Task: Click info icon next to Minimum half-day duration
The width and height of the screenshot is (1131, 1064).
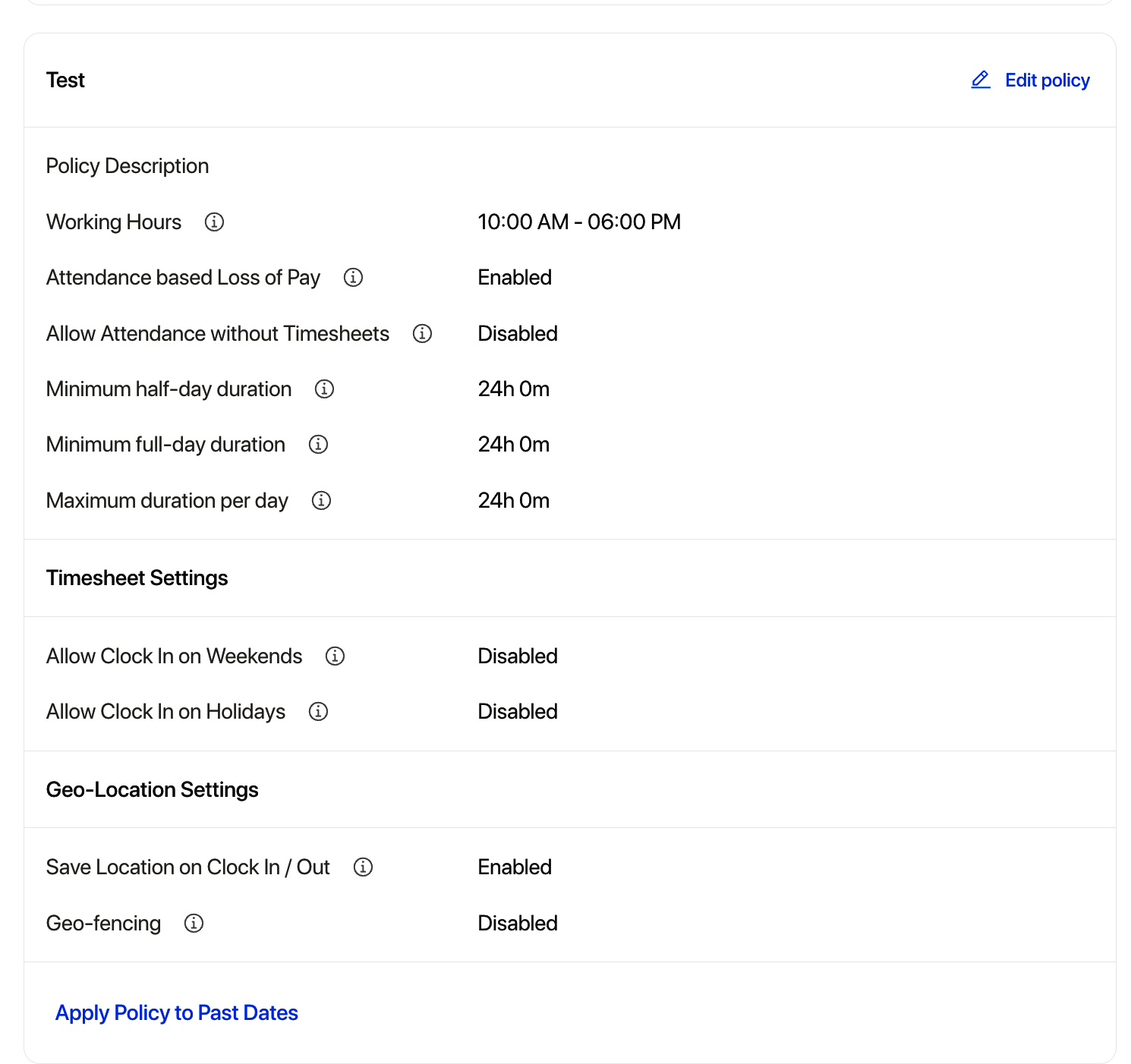Action: point(324,389)
